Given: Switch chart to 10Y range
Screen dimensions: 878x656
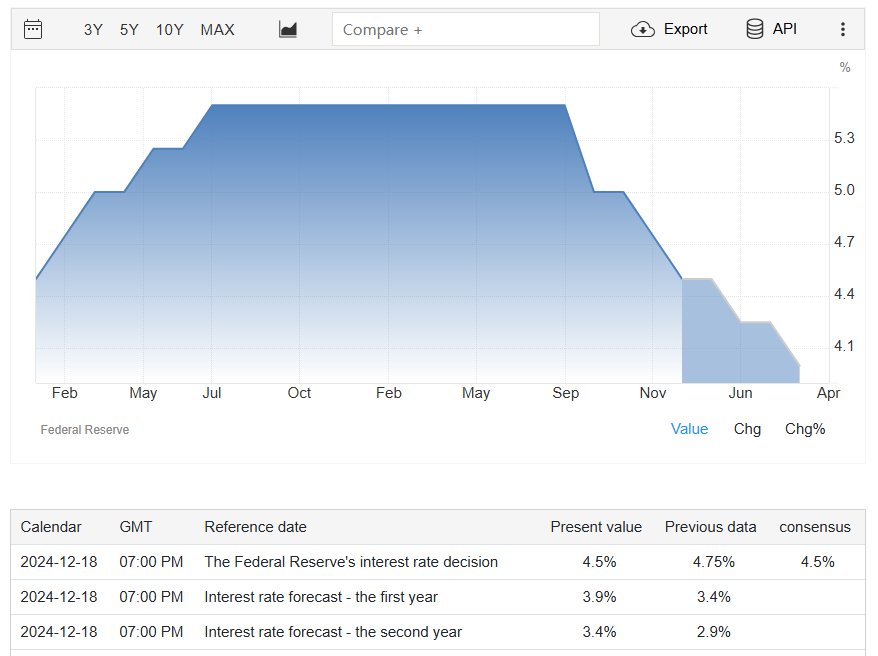Looking at the screenshot, I should tap(169, 30).
